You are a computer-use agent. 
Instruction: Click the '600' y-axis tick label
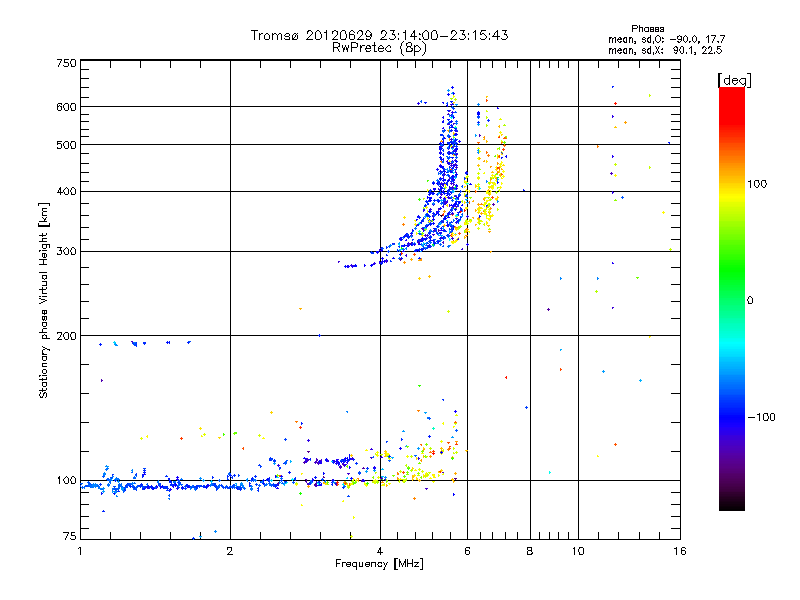[66, 107]
